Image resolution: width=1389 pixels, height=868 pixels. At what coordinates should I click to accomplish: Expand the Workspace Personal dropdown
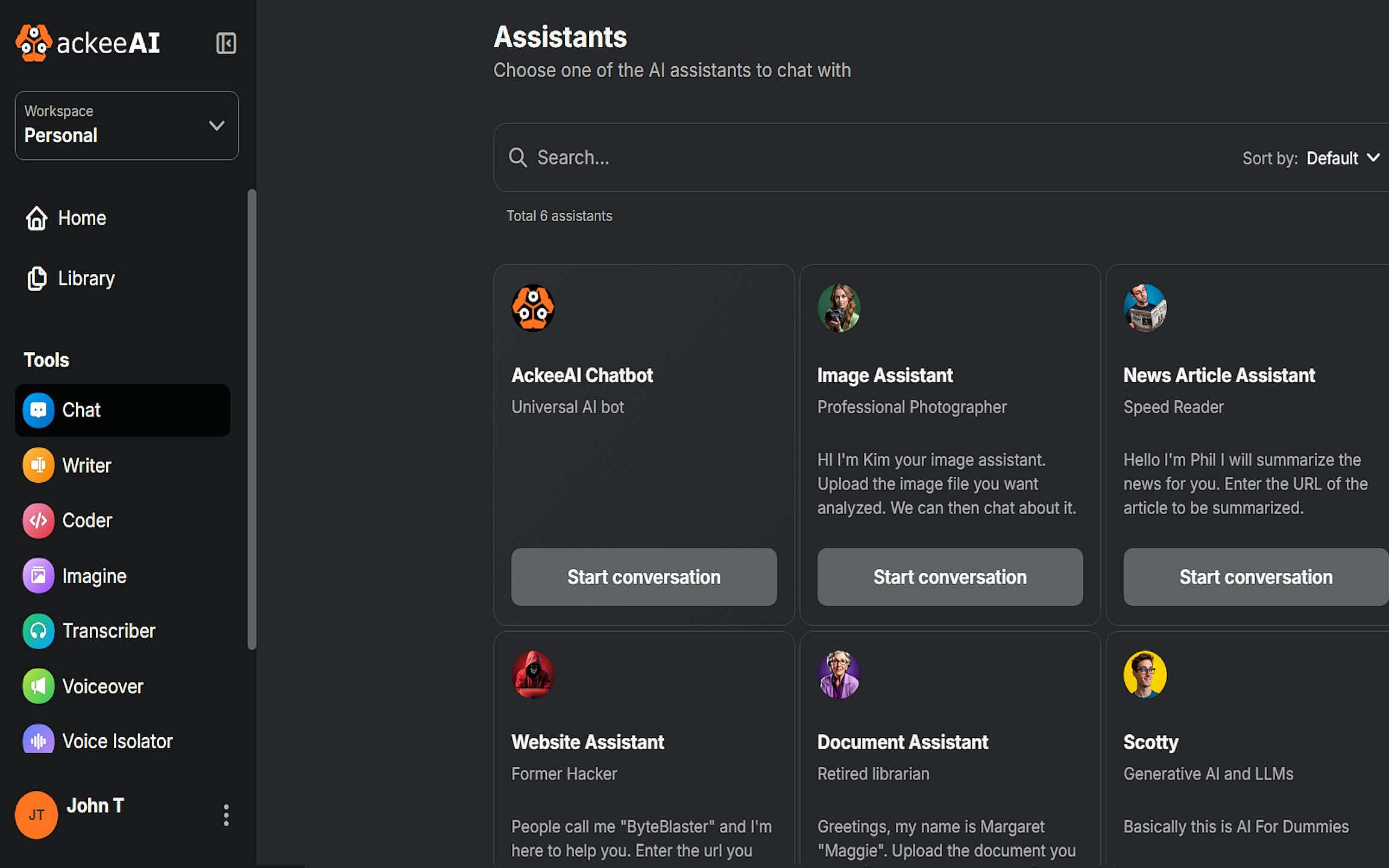coord(216,126)
